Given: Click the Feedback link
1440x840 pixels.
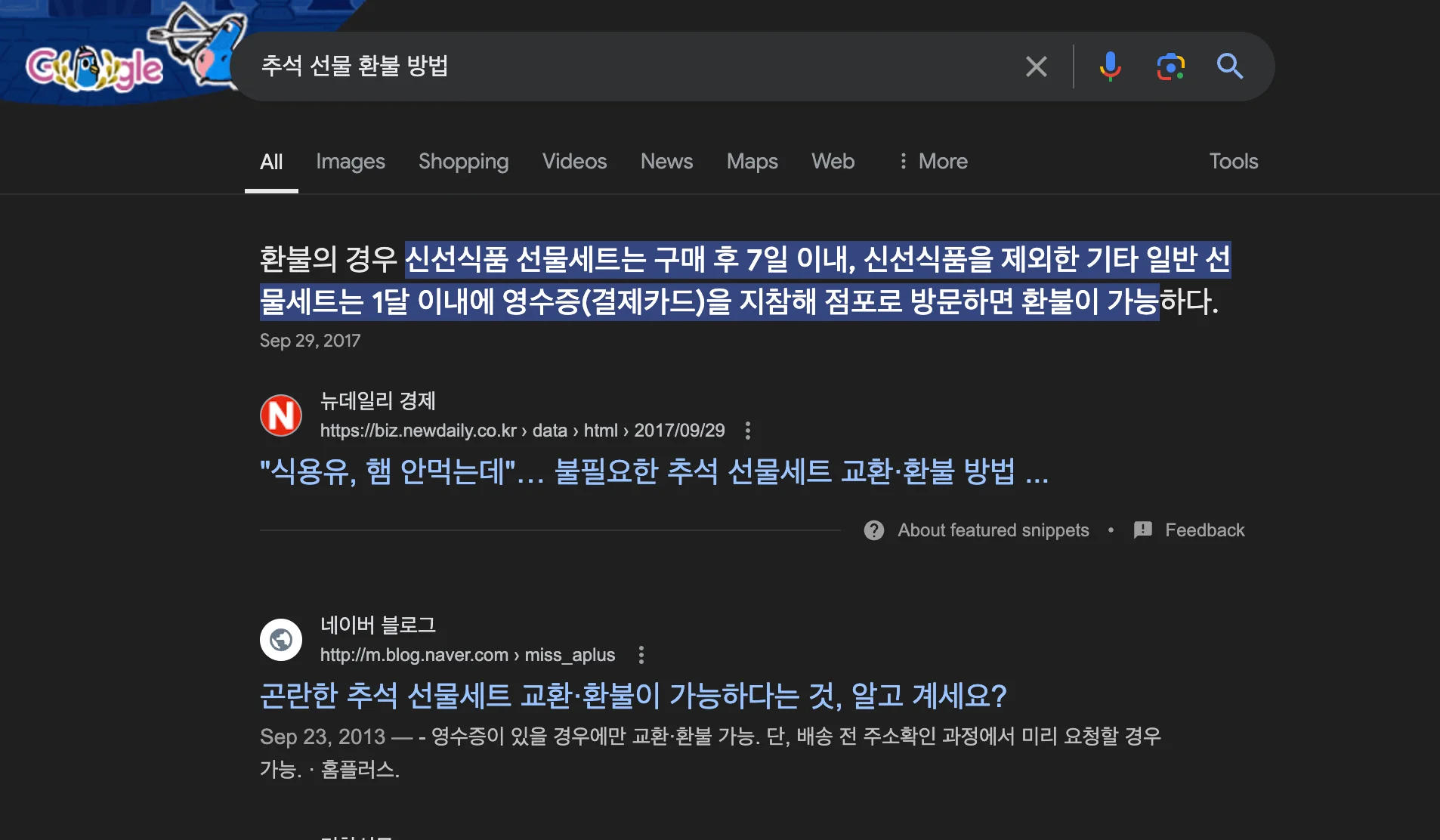Looking at the screenshot, I should click(x=1205, y=530).
